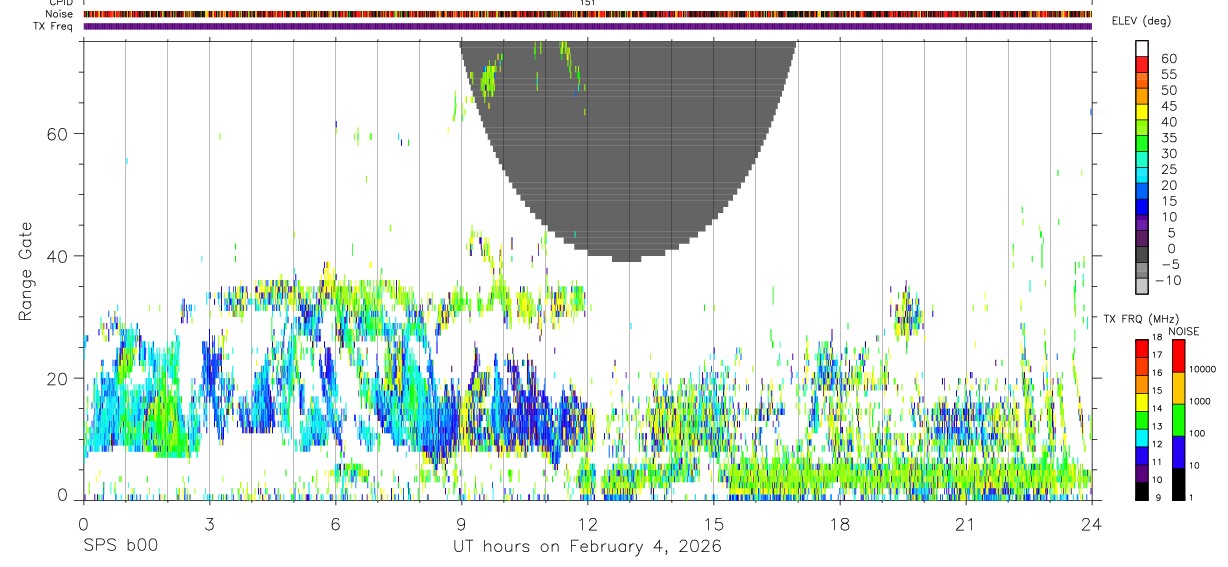Click the white top segment of ELEV colorbar
The height and width of the screenshot is (567, 1228).
point(1143,48)
